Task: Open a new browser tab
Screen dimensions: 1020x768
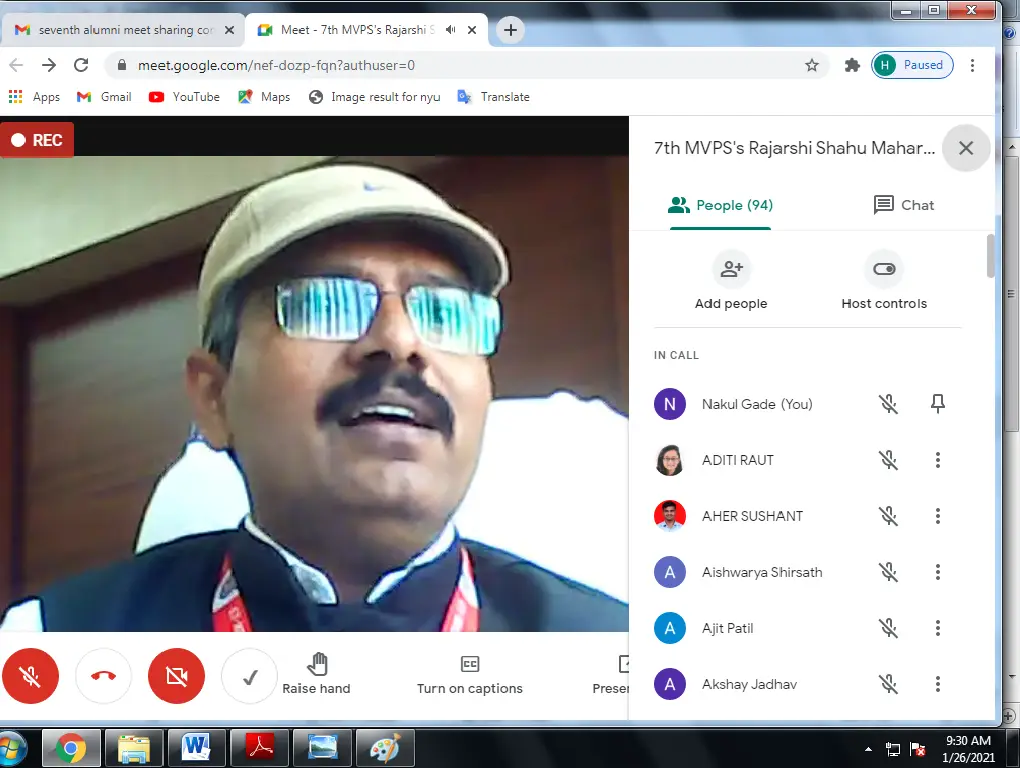Action: pos(511,30)
